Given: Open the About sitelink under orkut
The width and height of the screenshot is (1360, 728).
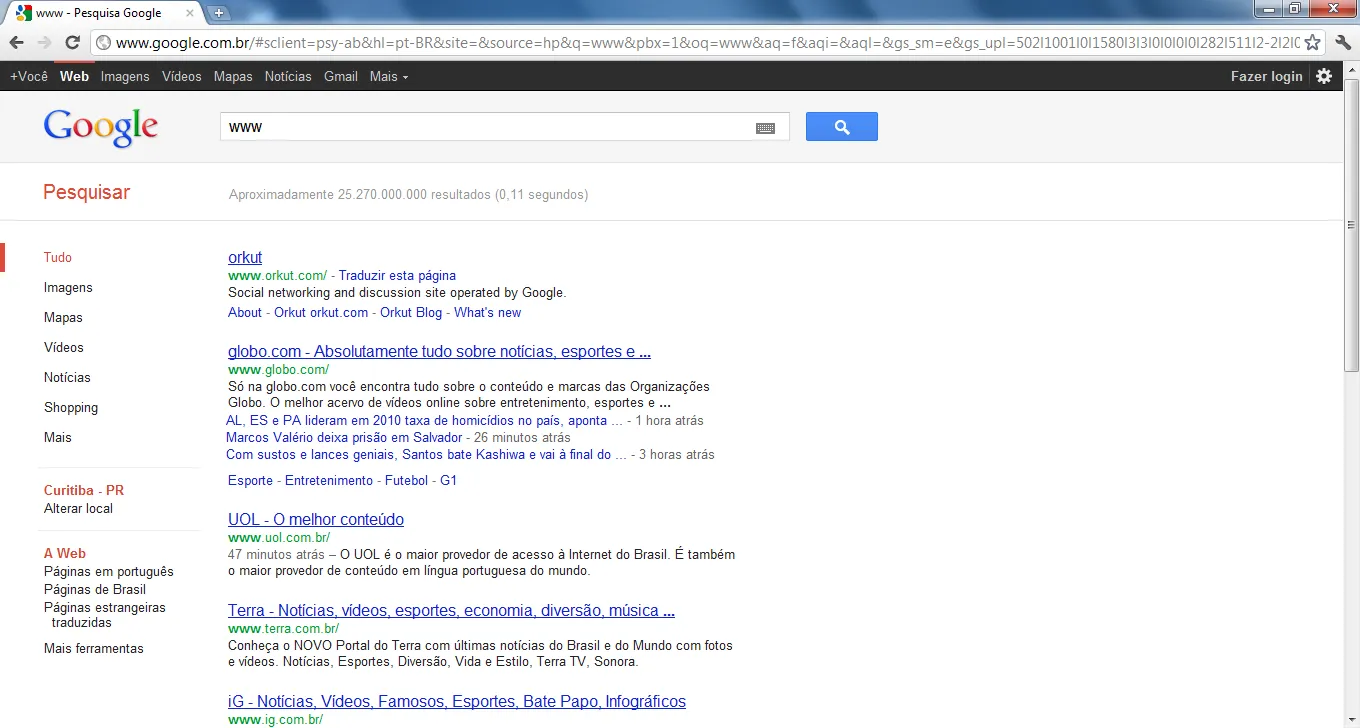Looking at the screenshot, I should pyautogui.click(x=245, y=312).
